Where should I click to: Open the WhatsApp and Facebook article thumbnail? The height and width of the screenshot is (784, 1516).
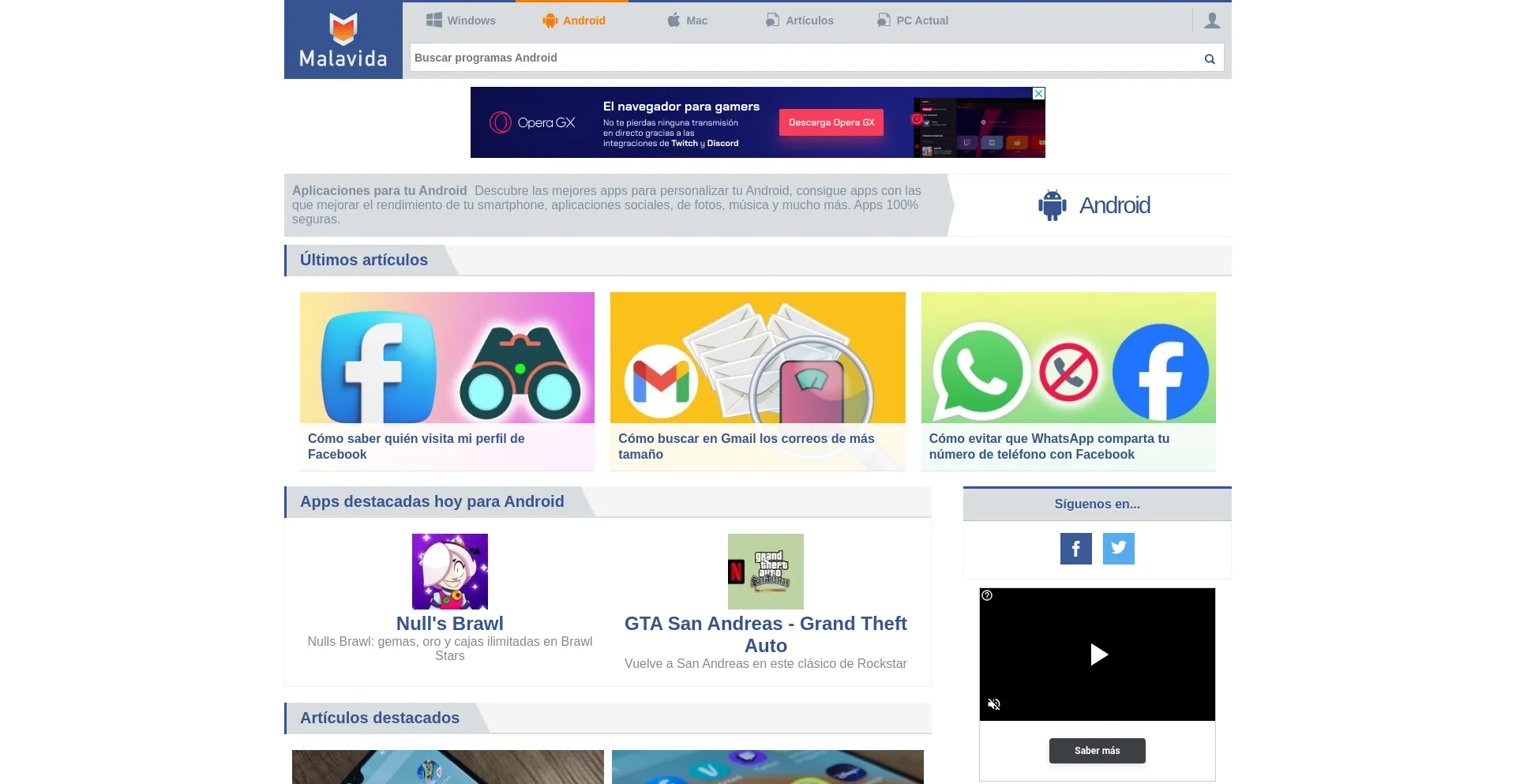(x=1068, y=358)
